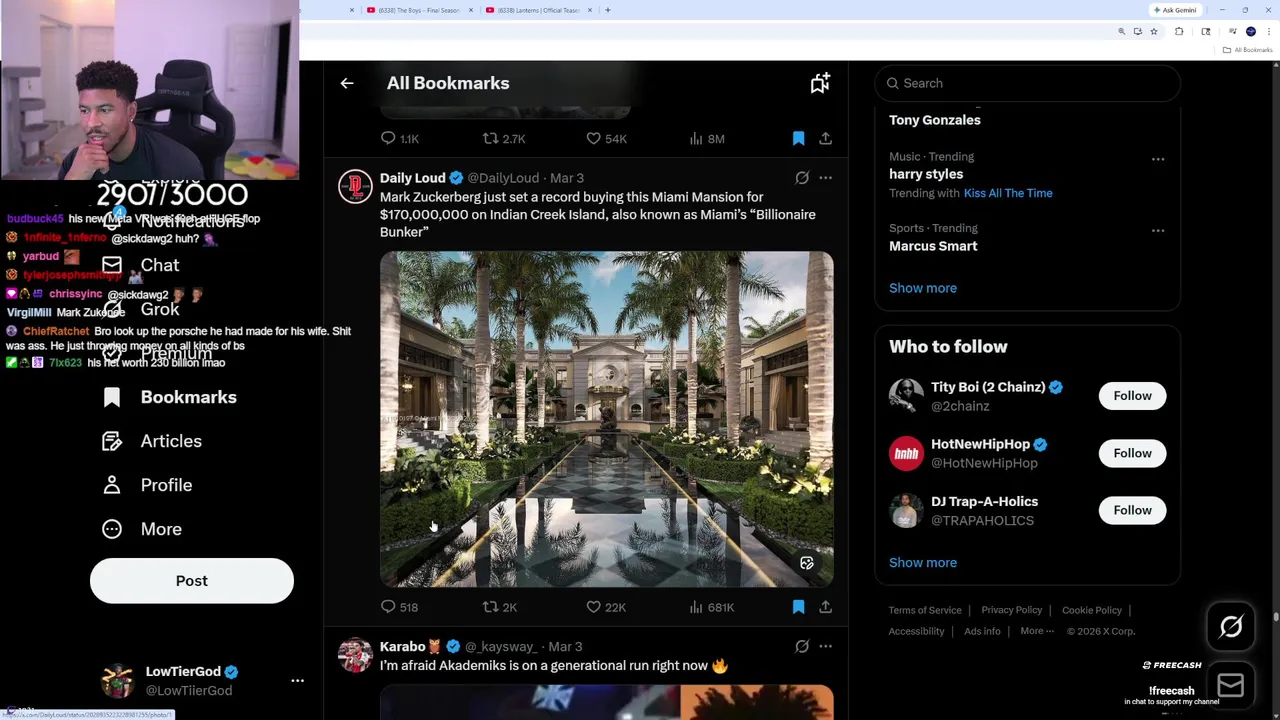Switch to The Boys Final Season tab

(x=419, y=10)
